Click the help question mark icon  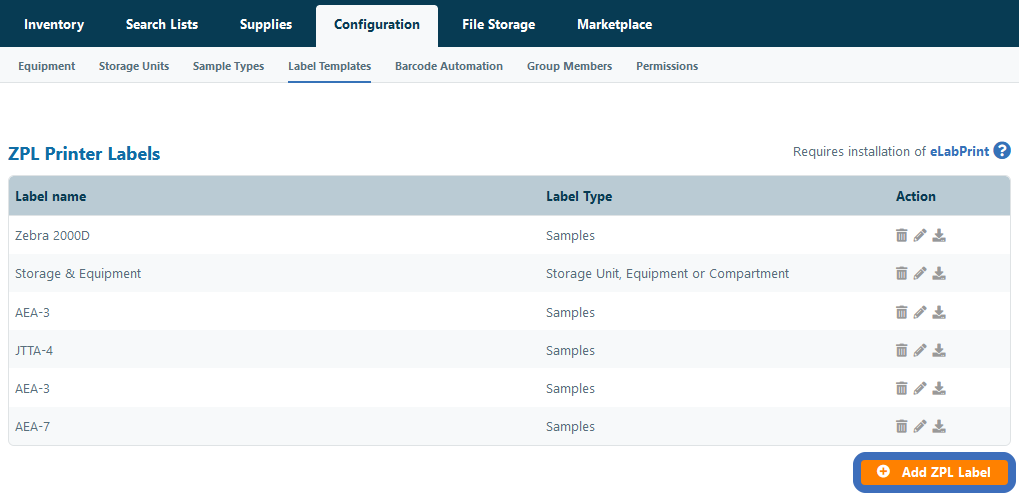pyautogui.click(x=1001, y=151)
